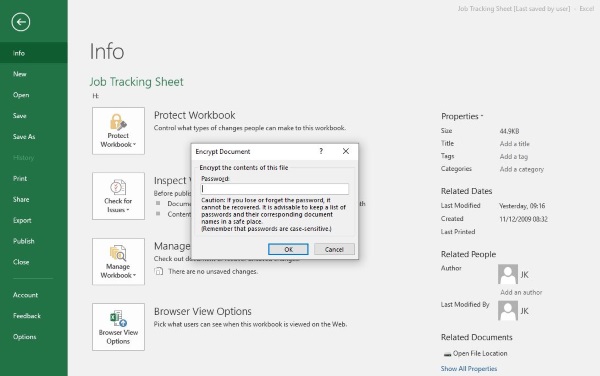Choose Save in the left menu

34,116
